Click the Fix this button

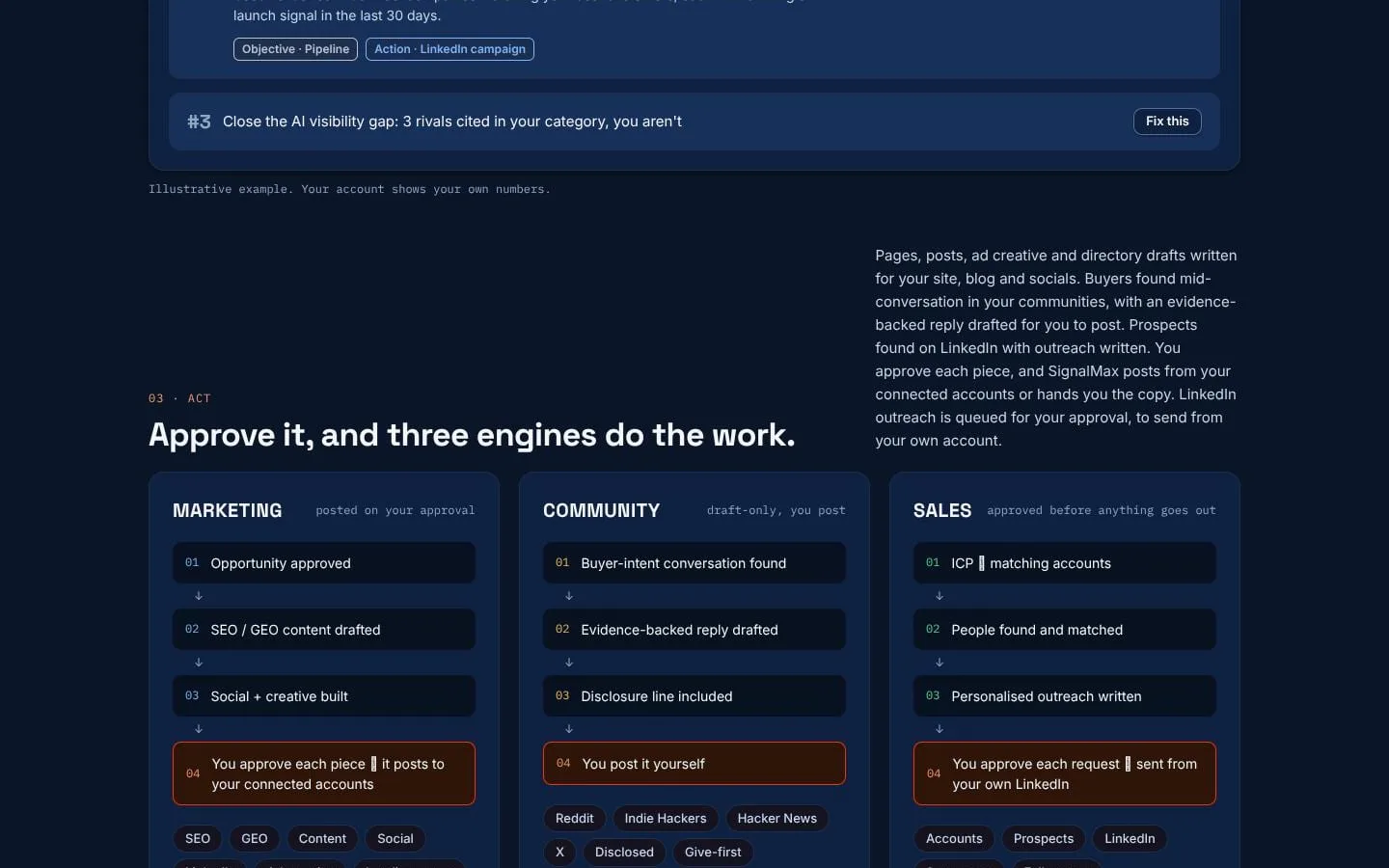pyautogui.click(x=1167, y=122)
